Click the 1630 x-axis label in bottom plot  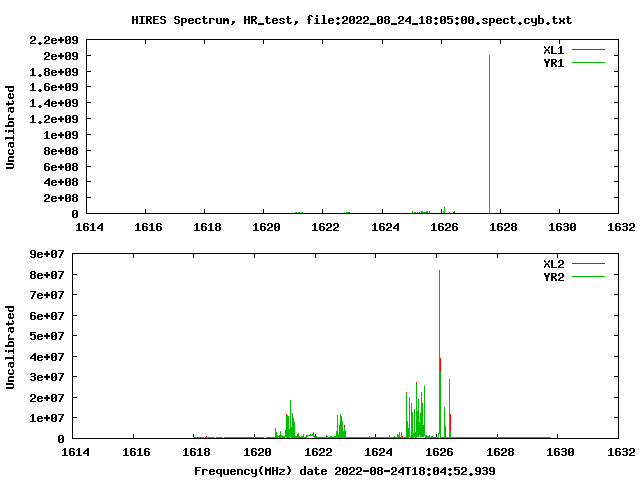click(x=560, y=452)
